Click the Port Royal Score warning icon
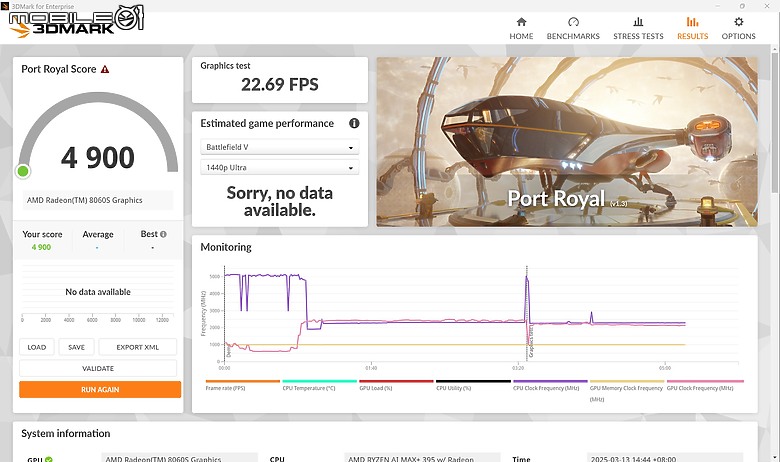780x462 pixels. [105, 69]
